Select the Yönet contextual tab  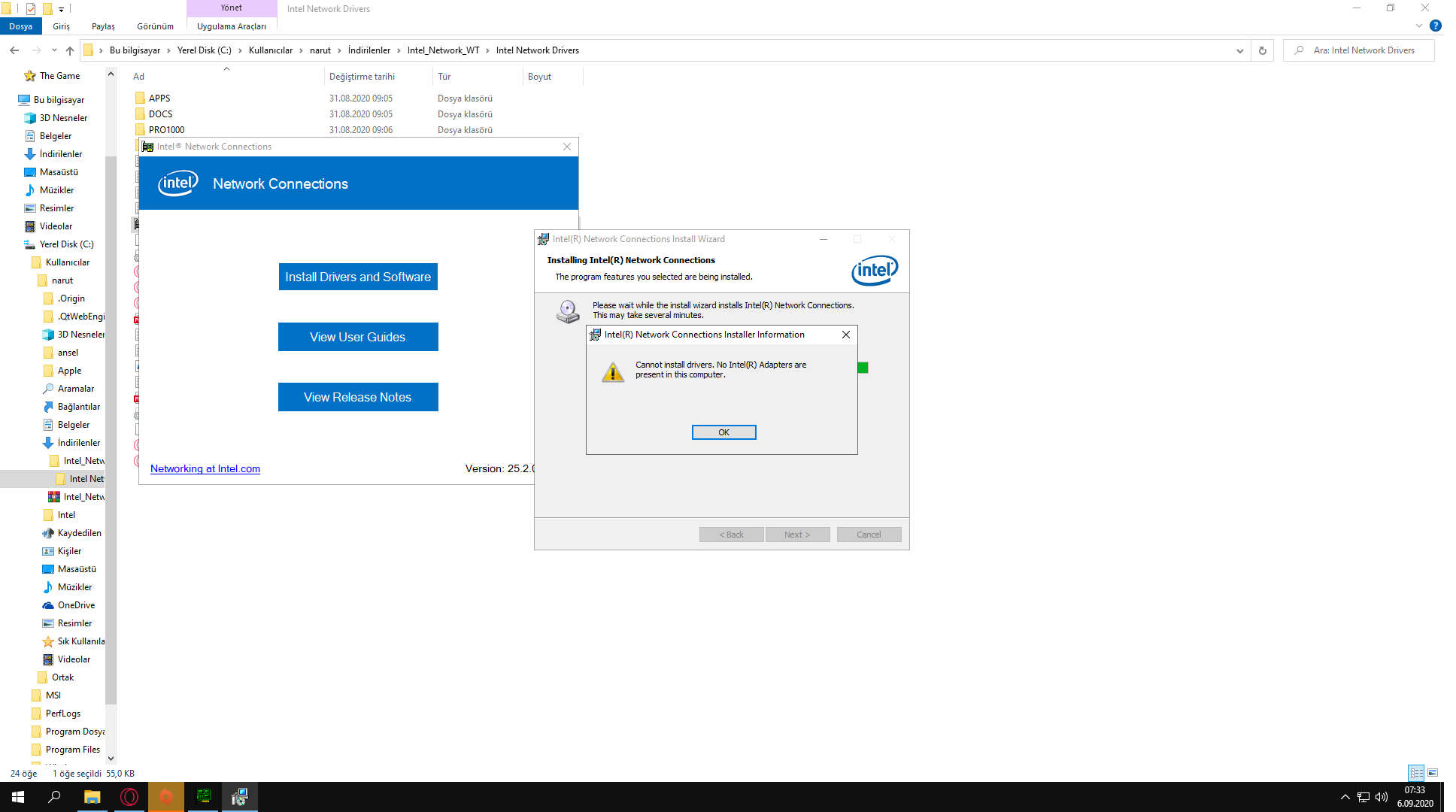(x=232, y=8)
